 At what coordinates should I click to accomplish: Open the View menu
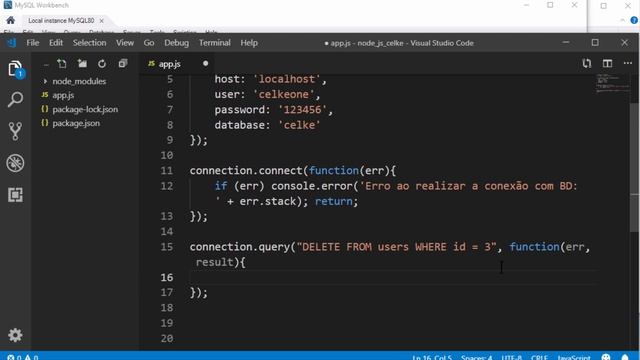pyautogui.click(x=124, y=43)
